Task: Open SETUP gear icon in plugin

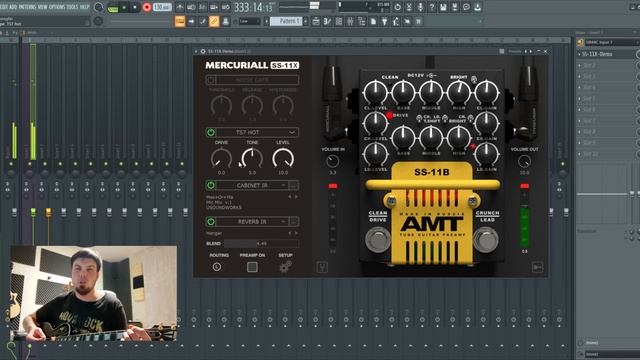Action: pyautogui.click(x=285, y=267)
